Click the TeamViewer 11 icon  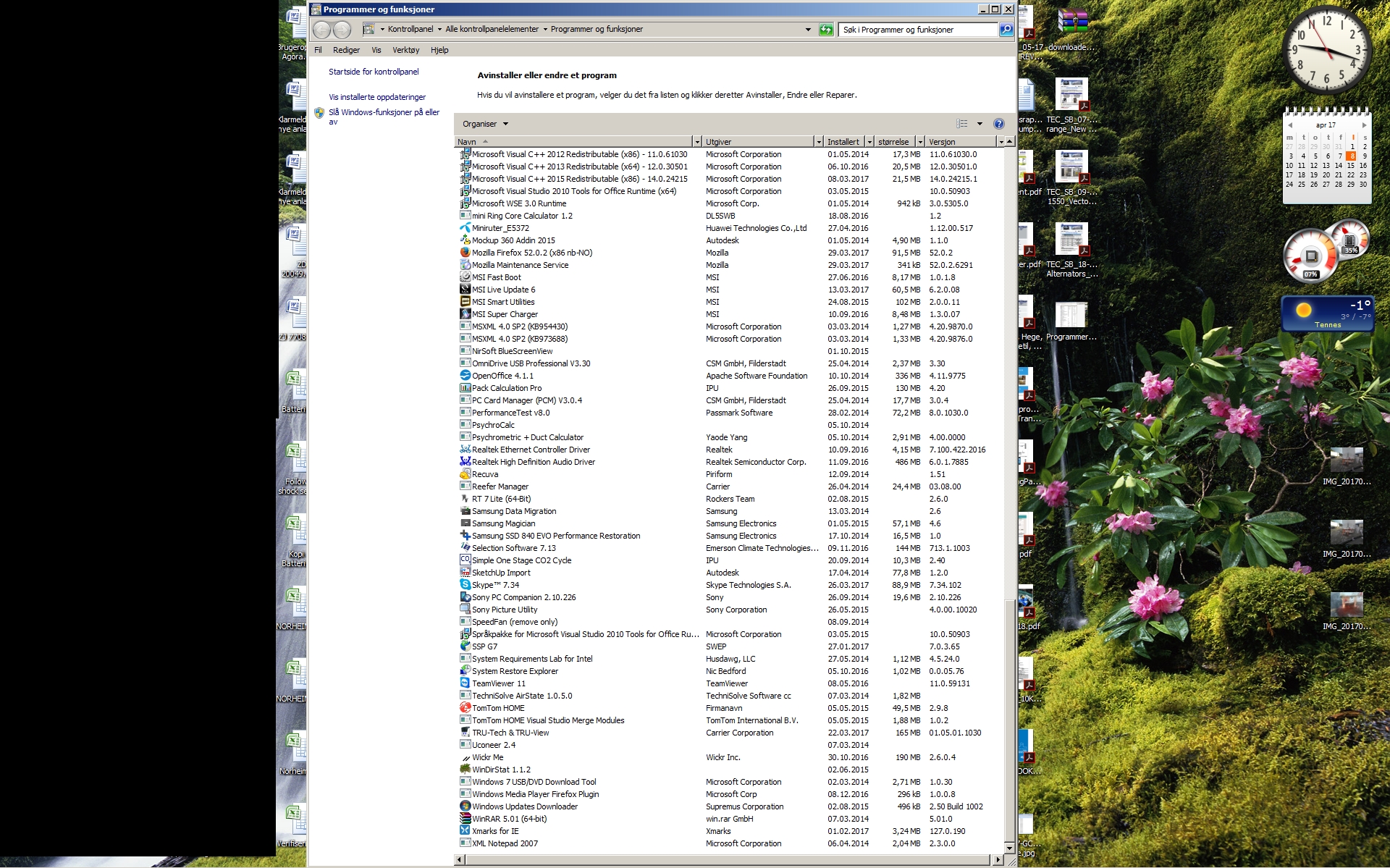pyautogui.click(x=466, y=683)
